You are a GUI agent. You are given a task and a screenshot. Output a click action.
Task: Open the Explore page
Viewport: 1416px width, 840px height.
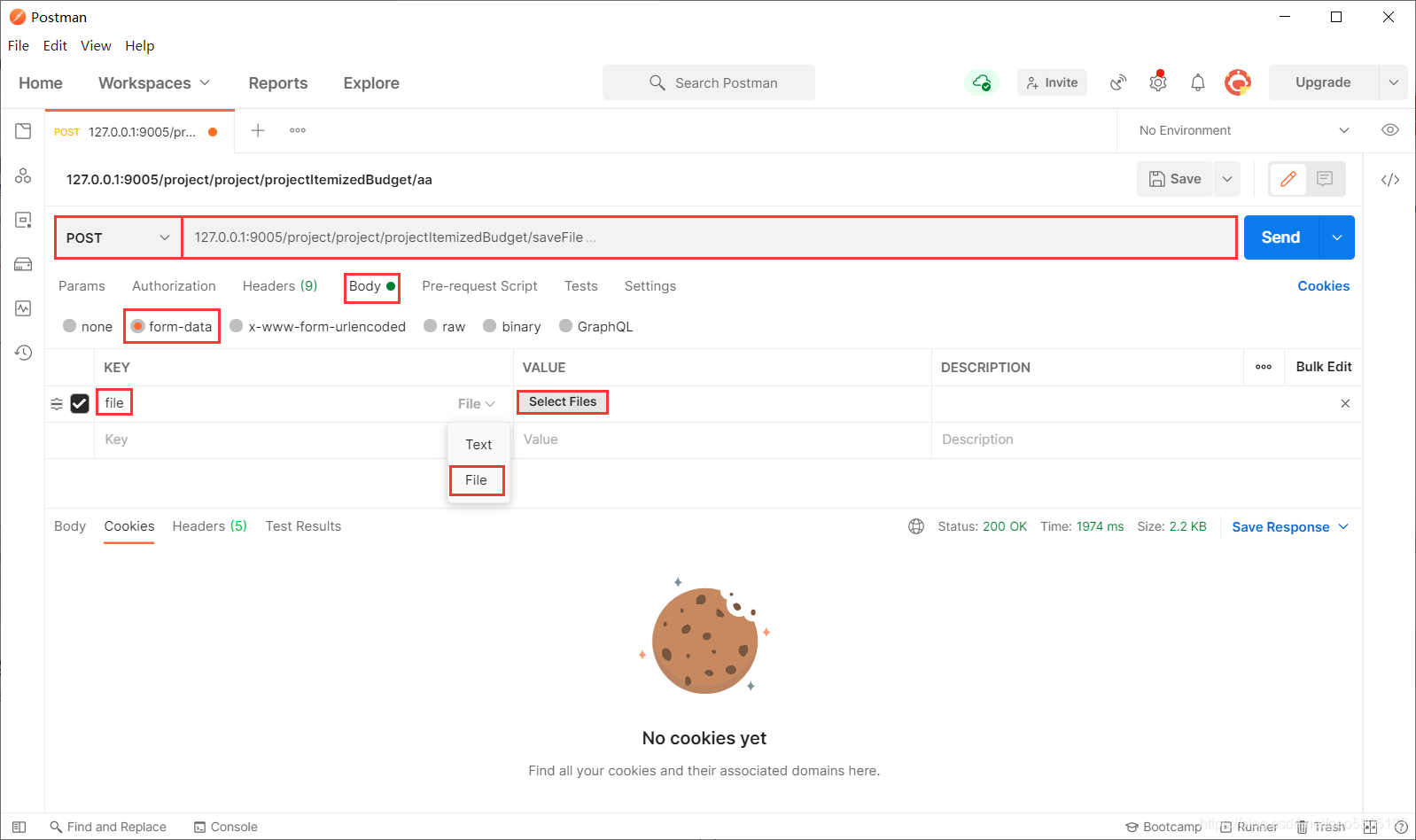pyautogui.click(x=371, y=82)
